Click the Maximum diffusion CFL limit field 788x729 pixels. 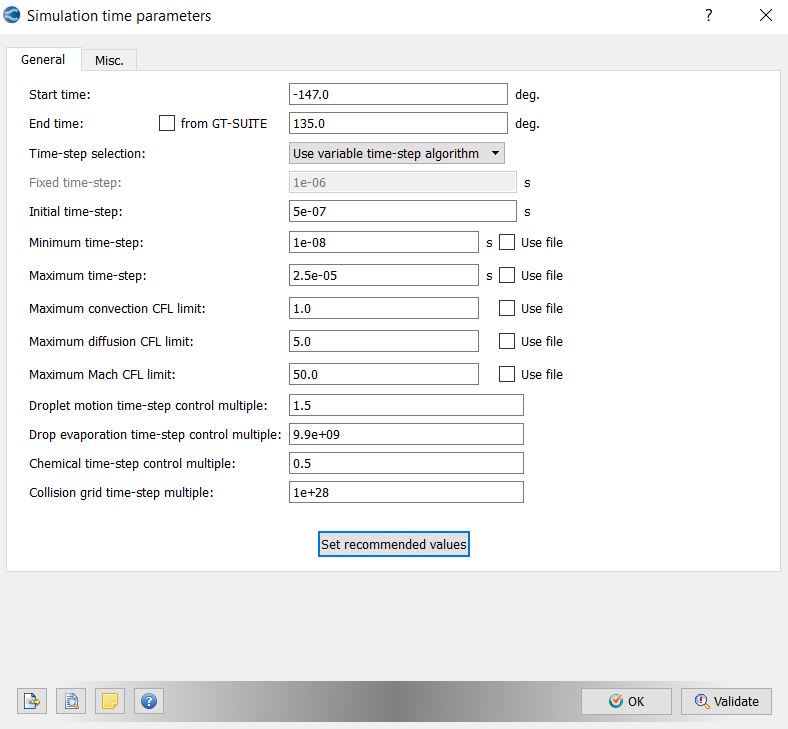pos(383,341)
